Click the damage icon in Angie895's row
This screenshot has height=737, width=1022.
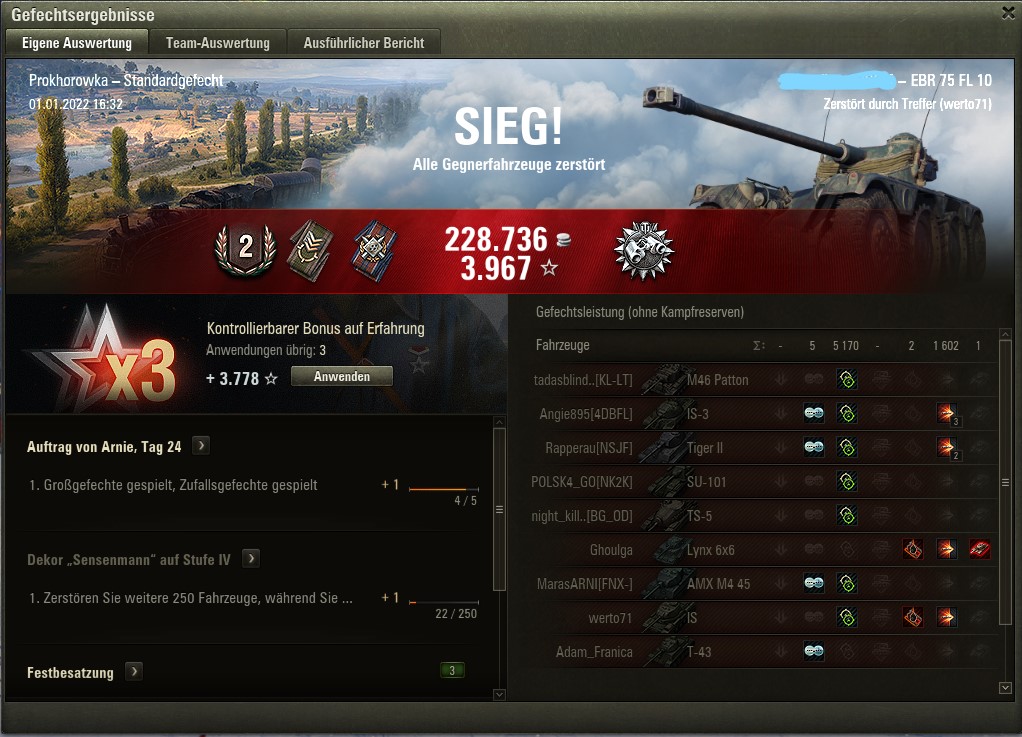point(946,414)
